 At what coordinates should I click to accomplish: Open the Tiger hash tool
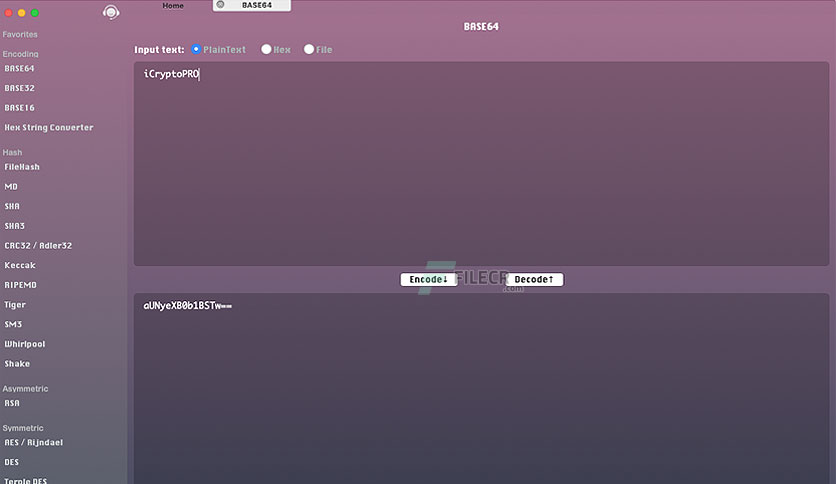[15, 305]
